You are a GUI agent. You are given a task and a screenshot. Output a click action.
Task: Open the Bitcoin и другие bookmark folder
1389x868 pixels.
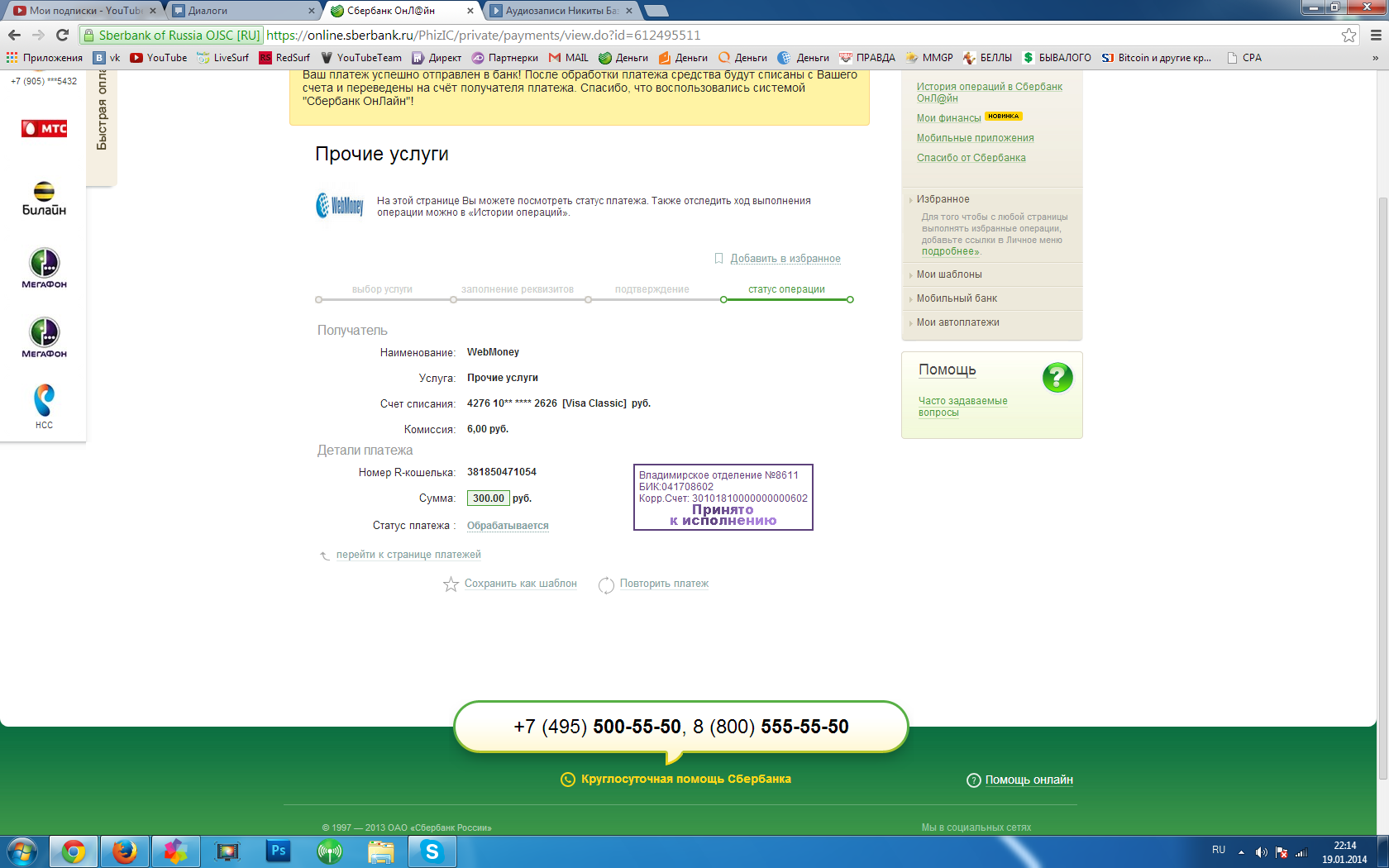tap(1156, 58)
